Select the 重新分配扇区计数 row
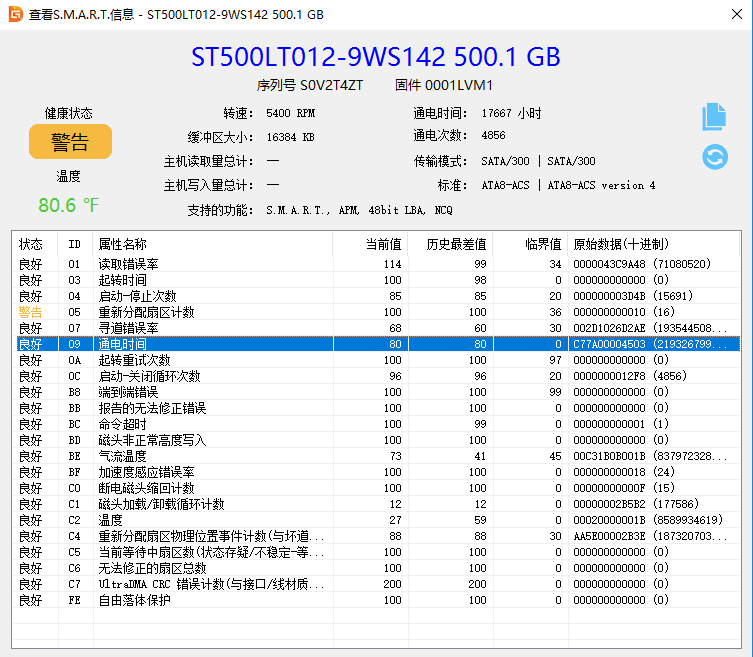 (x=378, y=312)
